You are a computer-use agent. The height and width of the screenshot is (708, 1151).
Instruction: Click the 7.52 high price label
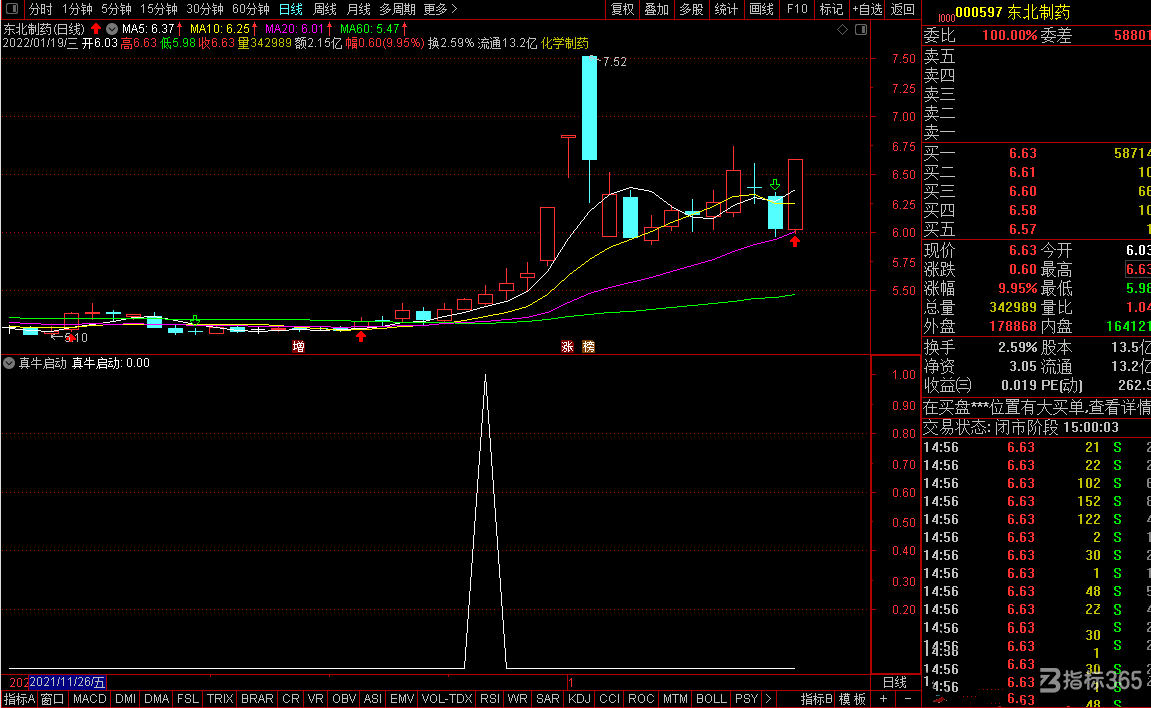tap(614, 62)
